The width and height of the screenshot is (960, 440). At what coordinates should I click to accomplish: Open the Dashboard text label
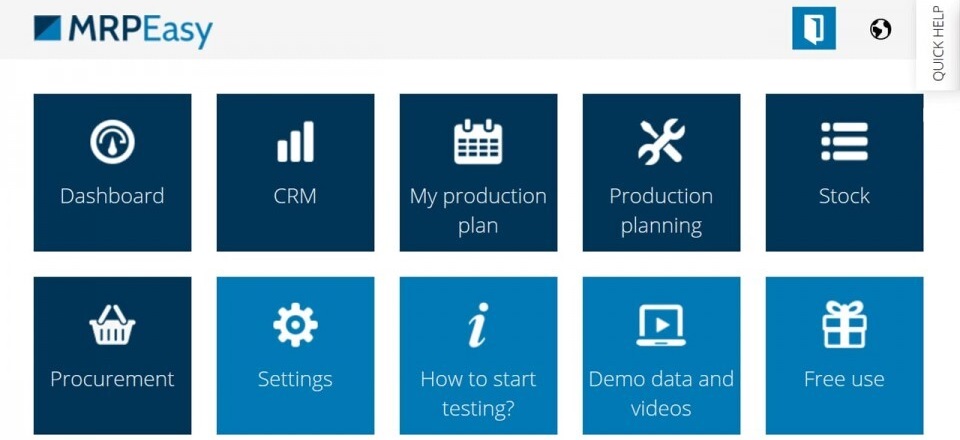[x=112, y=196]
